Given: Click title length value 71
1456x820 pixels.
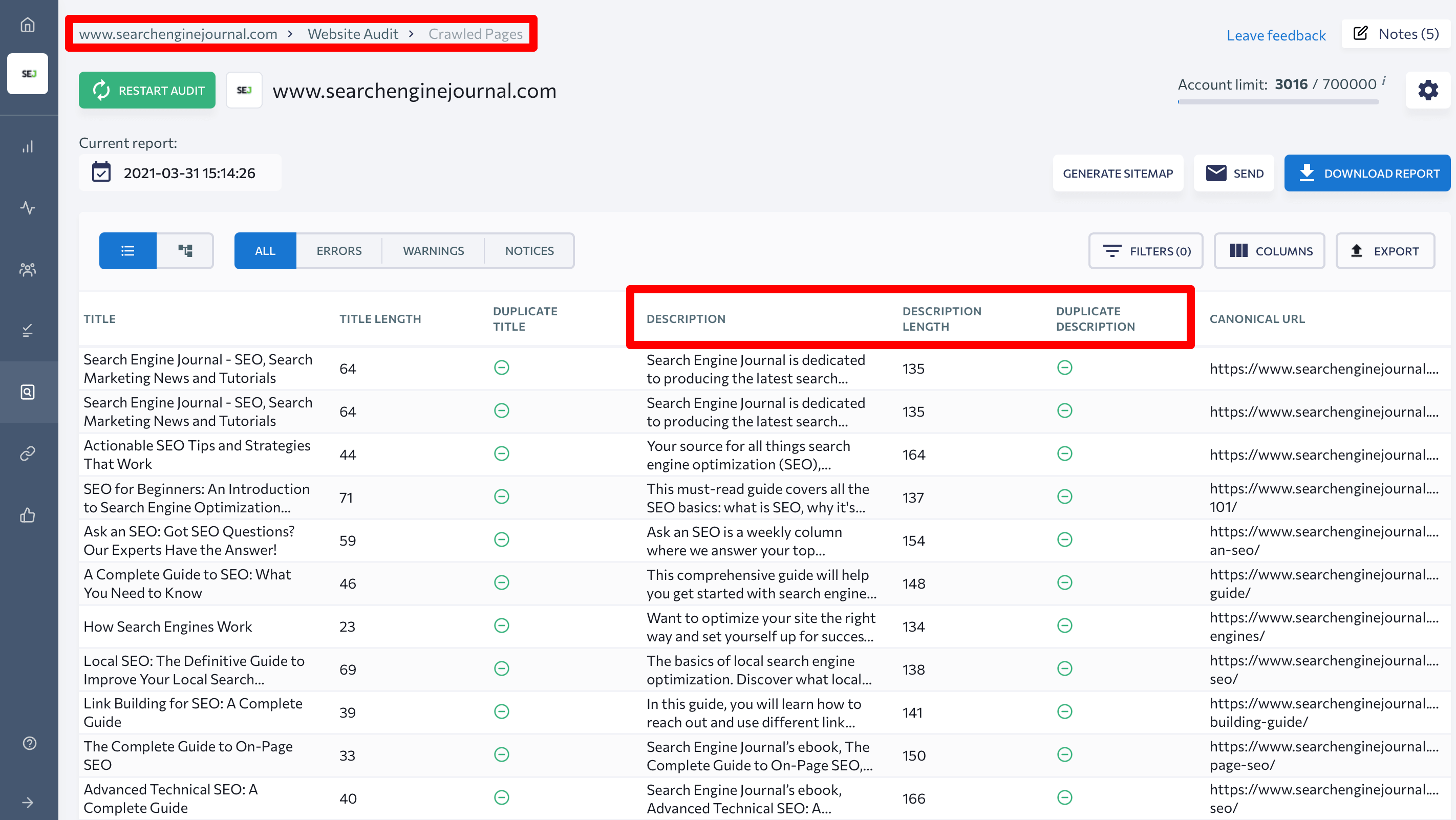Looking at the screenshot, I should coord(346,498).
